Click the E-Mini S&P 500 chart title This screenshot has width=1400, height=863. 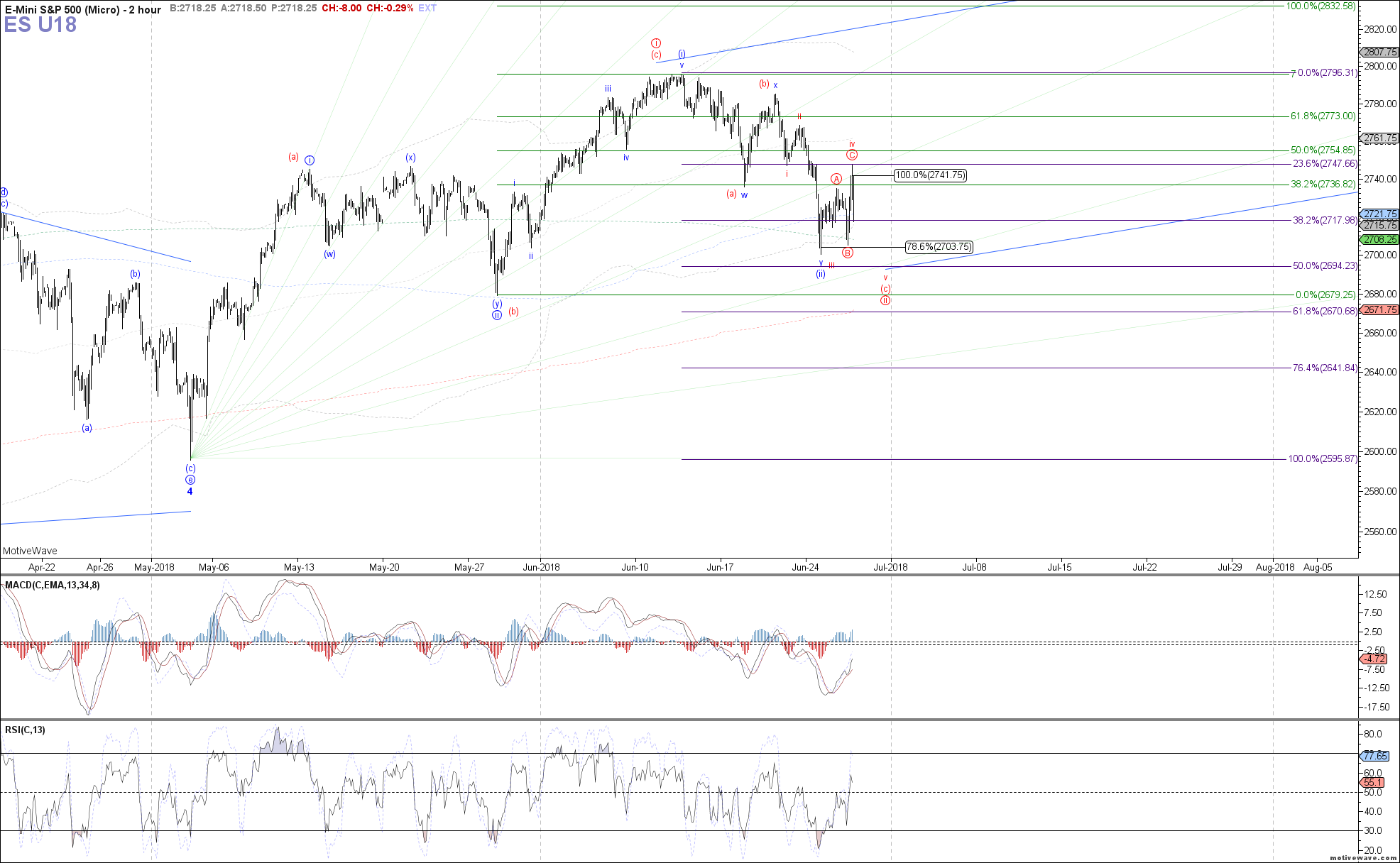[82, 9]
